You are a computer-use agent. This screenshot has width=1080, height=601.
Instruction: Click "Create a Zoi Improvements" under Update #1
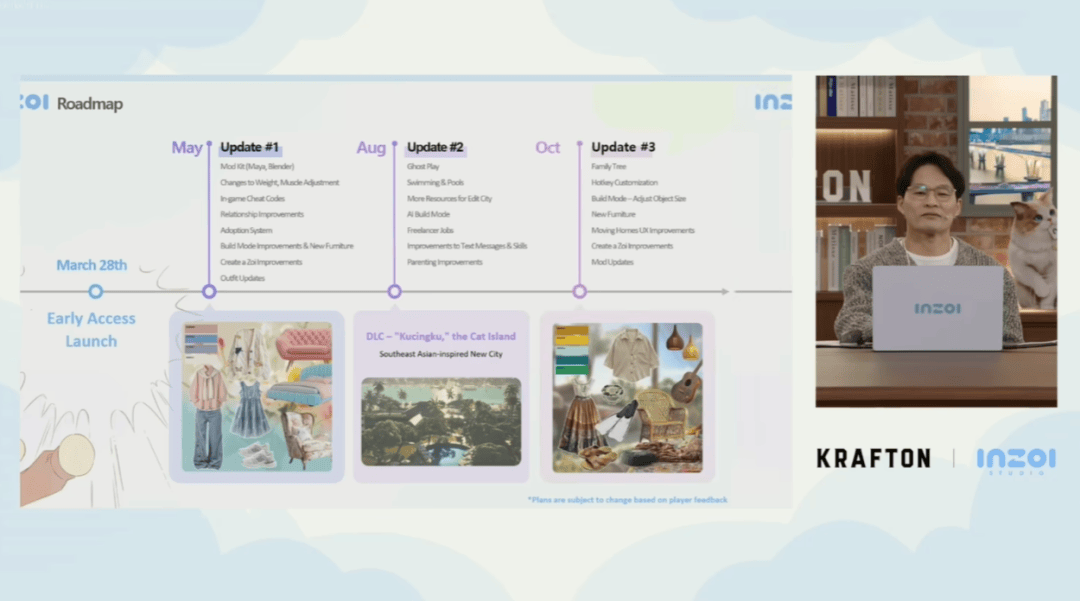261,262
